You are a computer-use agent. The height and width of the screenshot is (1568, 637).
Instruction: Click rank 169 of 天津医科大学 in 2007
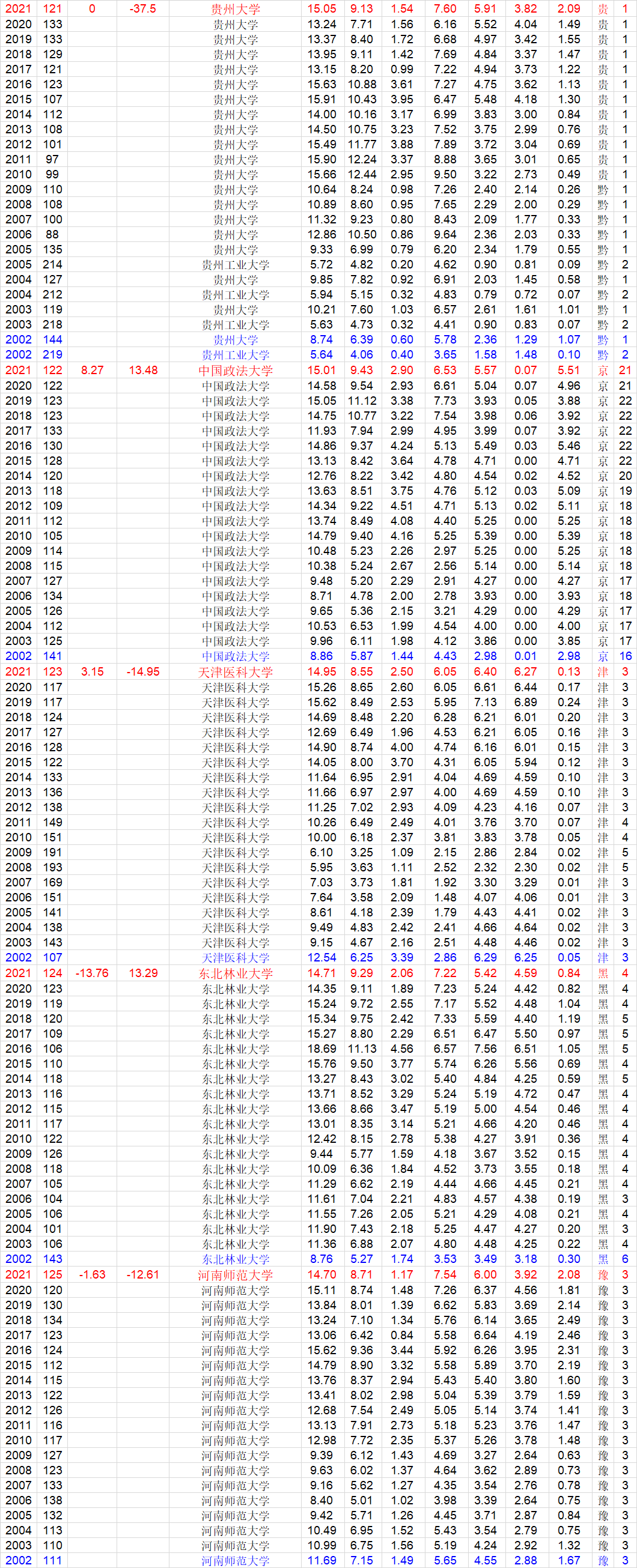pos(52,882)
